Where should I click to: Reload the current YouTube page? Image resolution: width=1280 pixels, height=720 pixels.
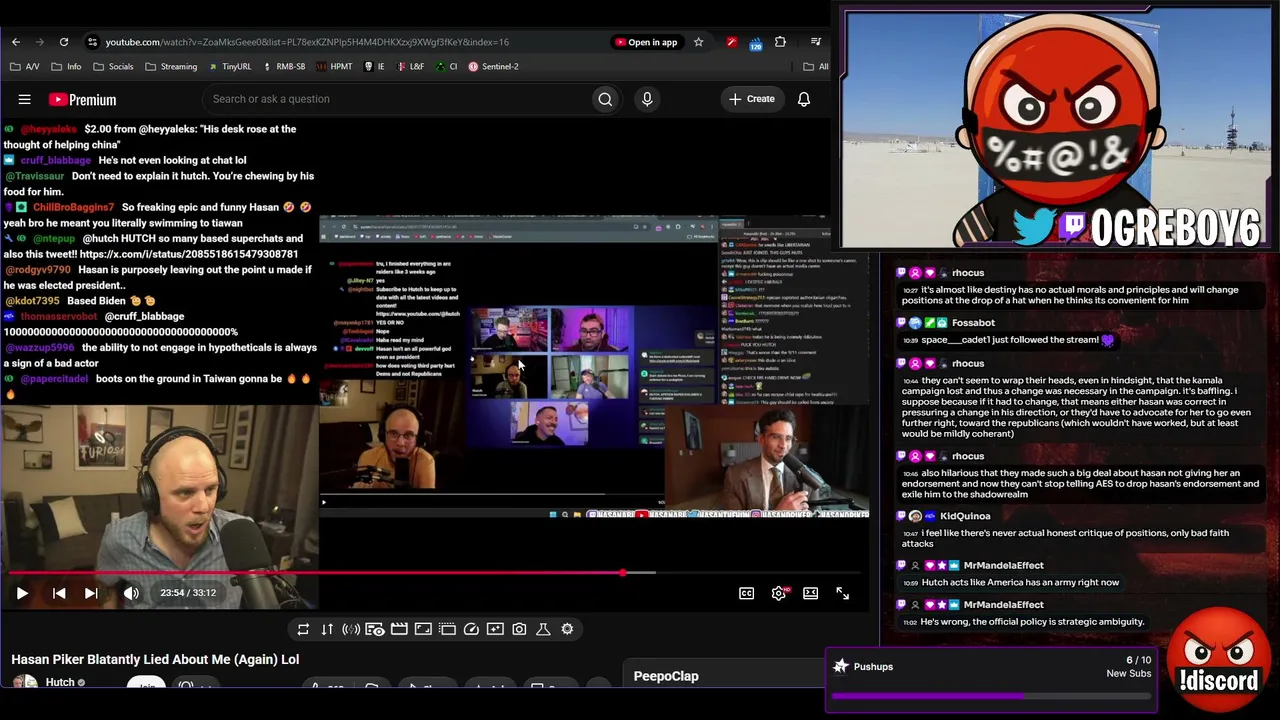tap(64, 42)
